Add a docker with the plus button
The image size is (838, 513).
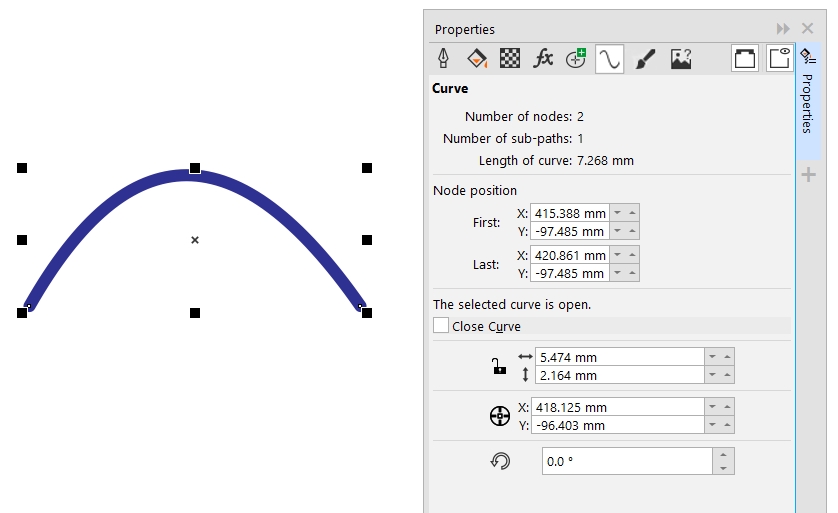(x=808, y=176)
